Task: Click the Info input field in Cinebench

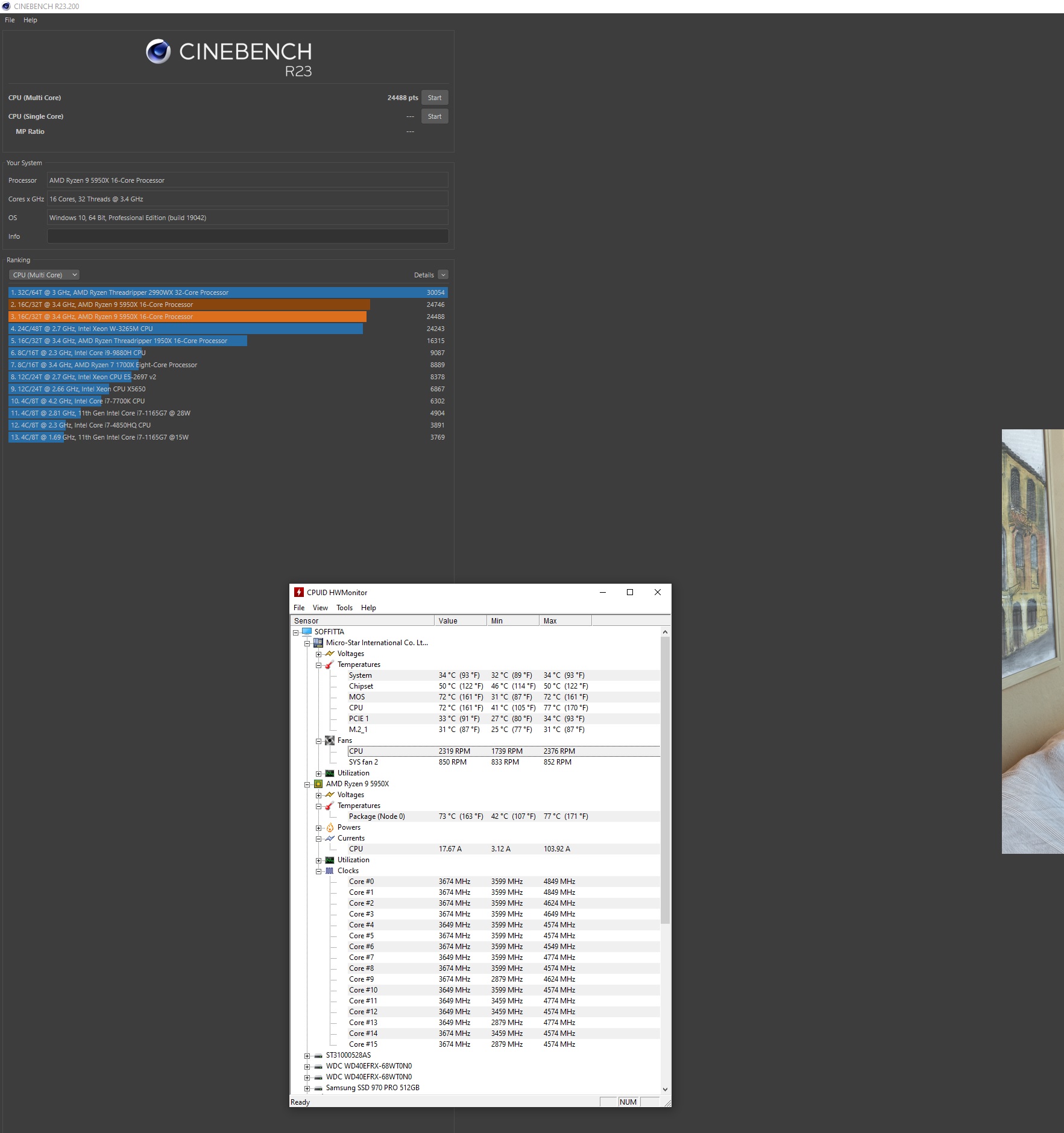Action: pos(248,236)
